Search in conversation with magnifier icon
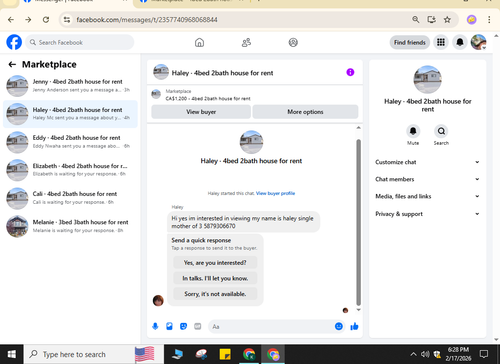Viewport: 500px width, 364px height. (441, 131)
